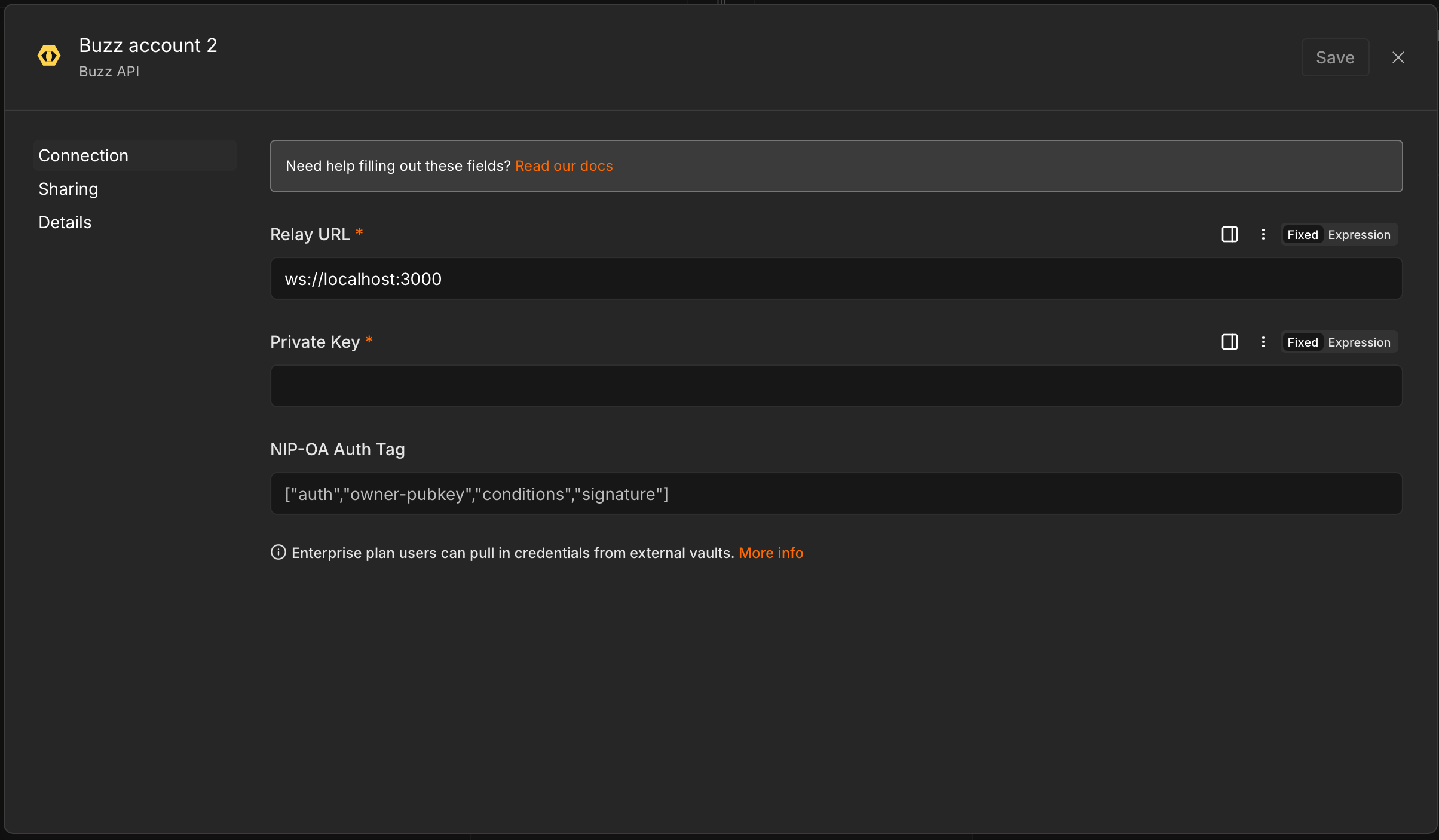Switch Relay URL mode to Expression
1439x840 pixels.
tap(1360, 235)
